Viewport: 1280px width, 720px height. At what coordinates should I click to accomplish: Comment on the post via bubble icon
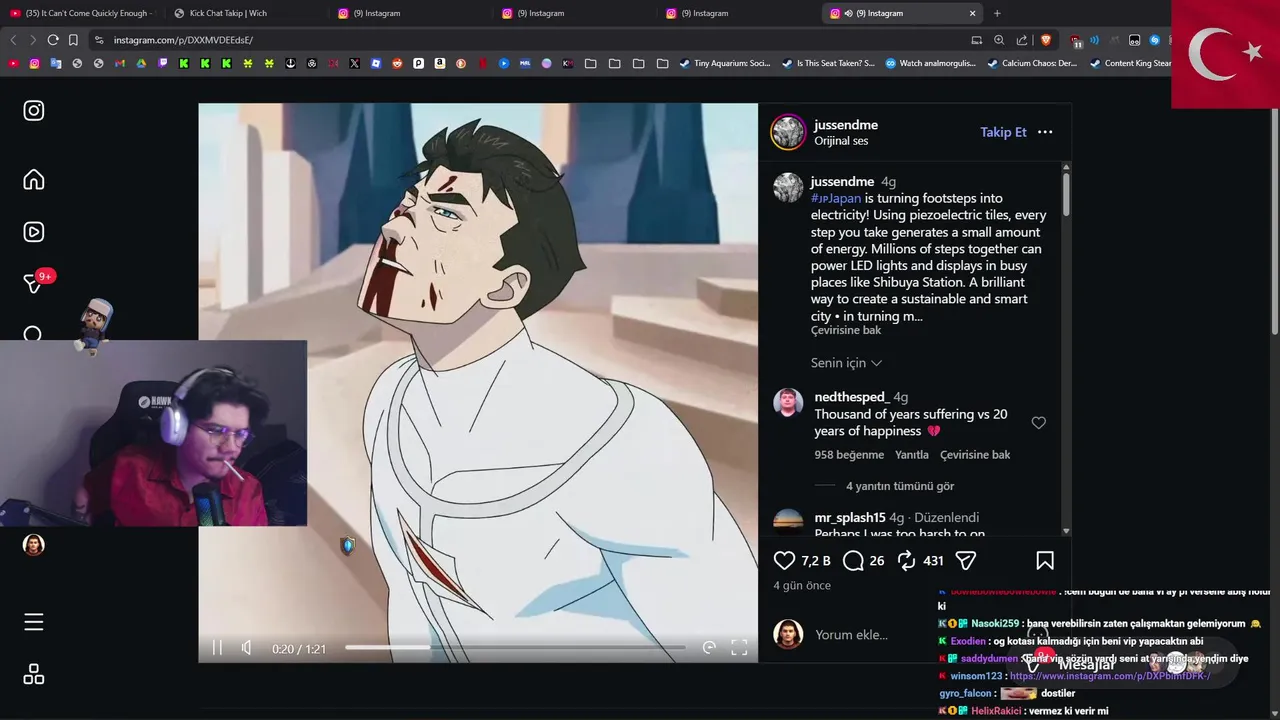[853, 561]
